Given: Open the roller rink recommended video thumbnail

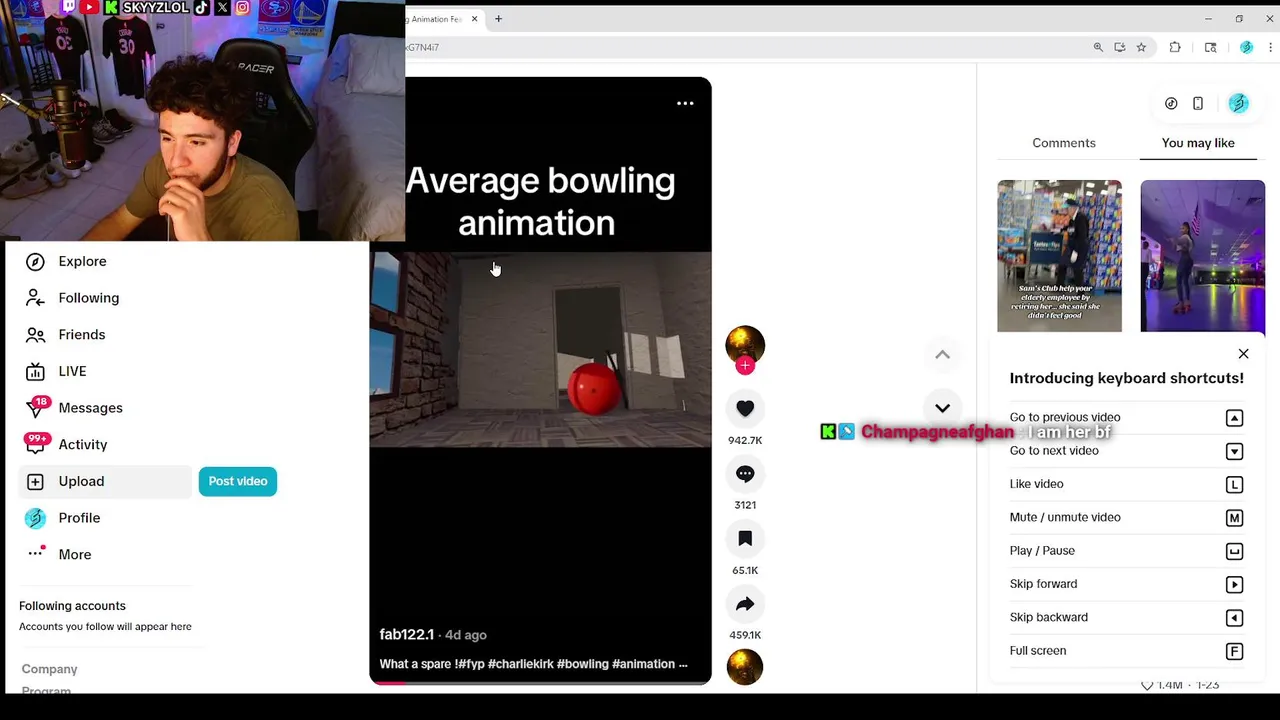Looking at the screenshot, I should 1202,256.
